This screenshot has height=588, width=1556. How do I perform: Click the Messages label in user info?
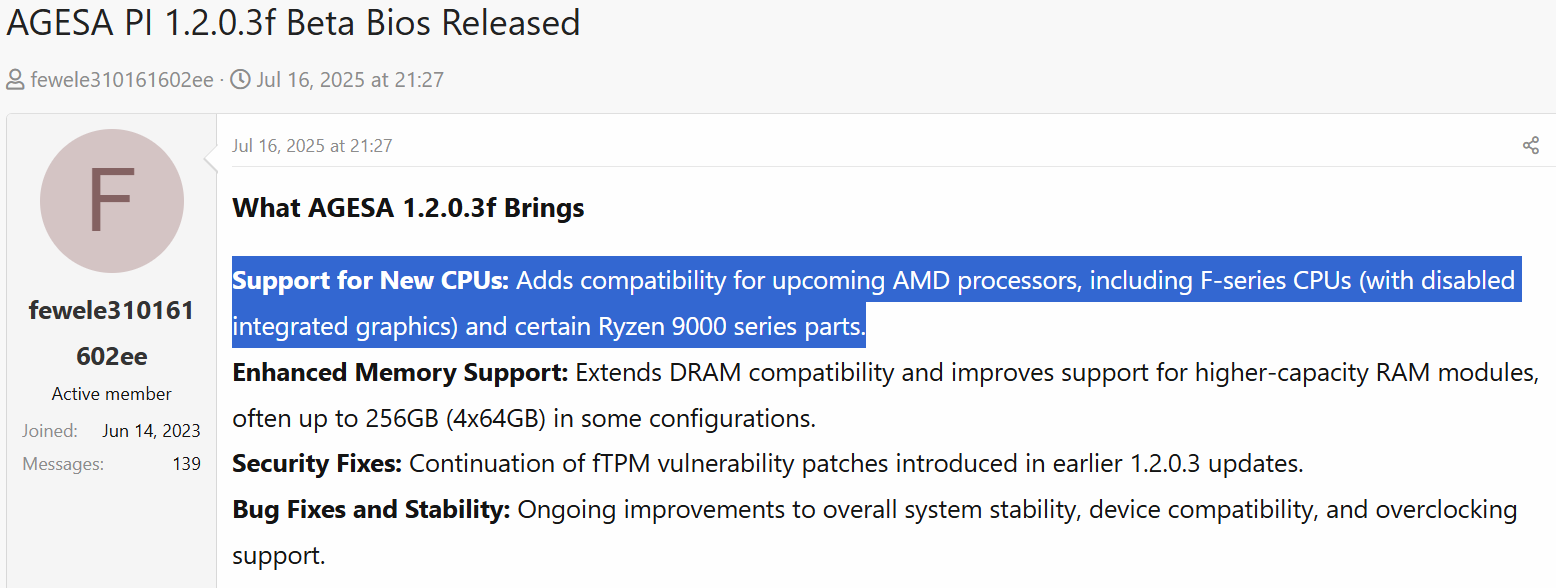[63, 464]
